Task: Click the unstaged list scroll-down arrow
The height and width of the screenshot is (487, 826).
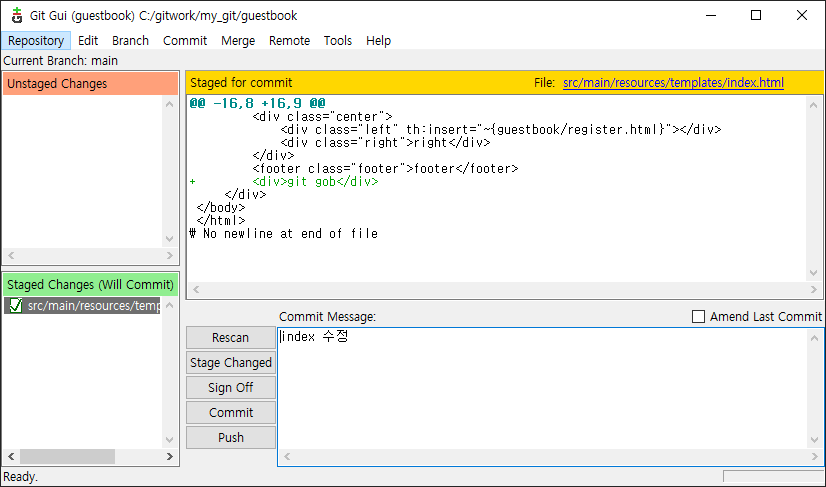Action: 170,239
